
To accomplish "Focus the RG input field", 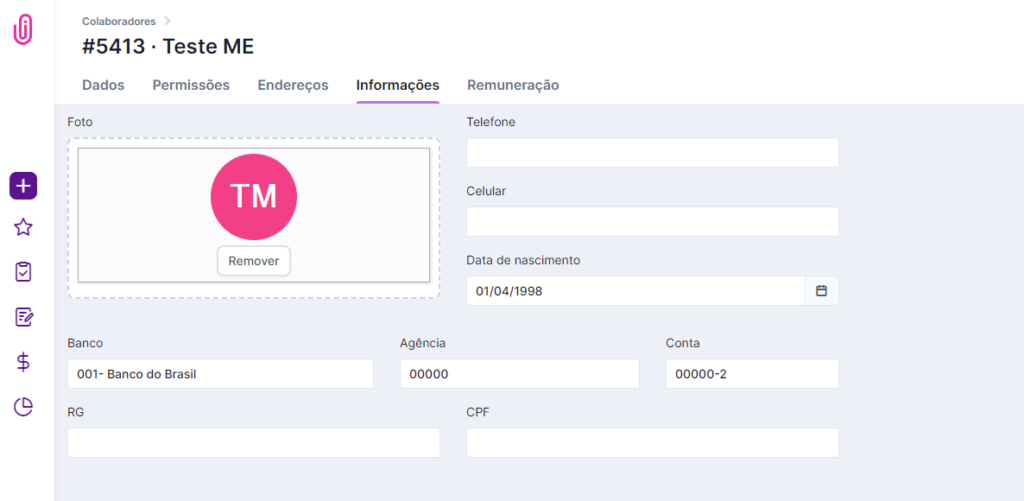I will click(253, 443).
